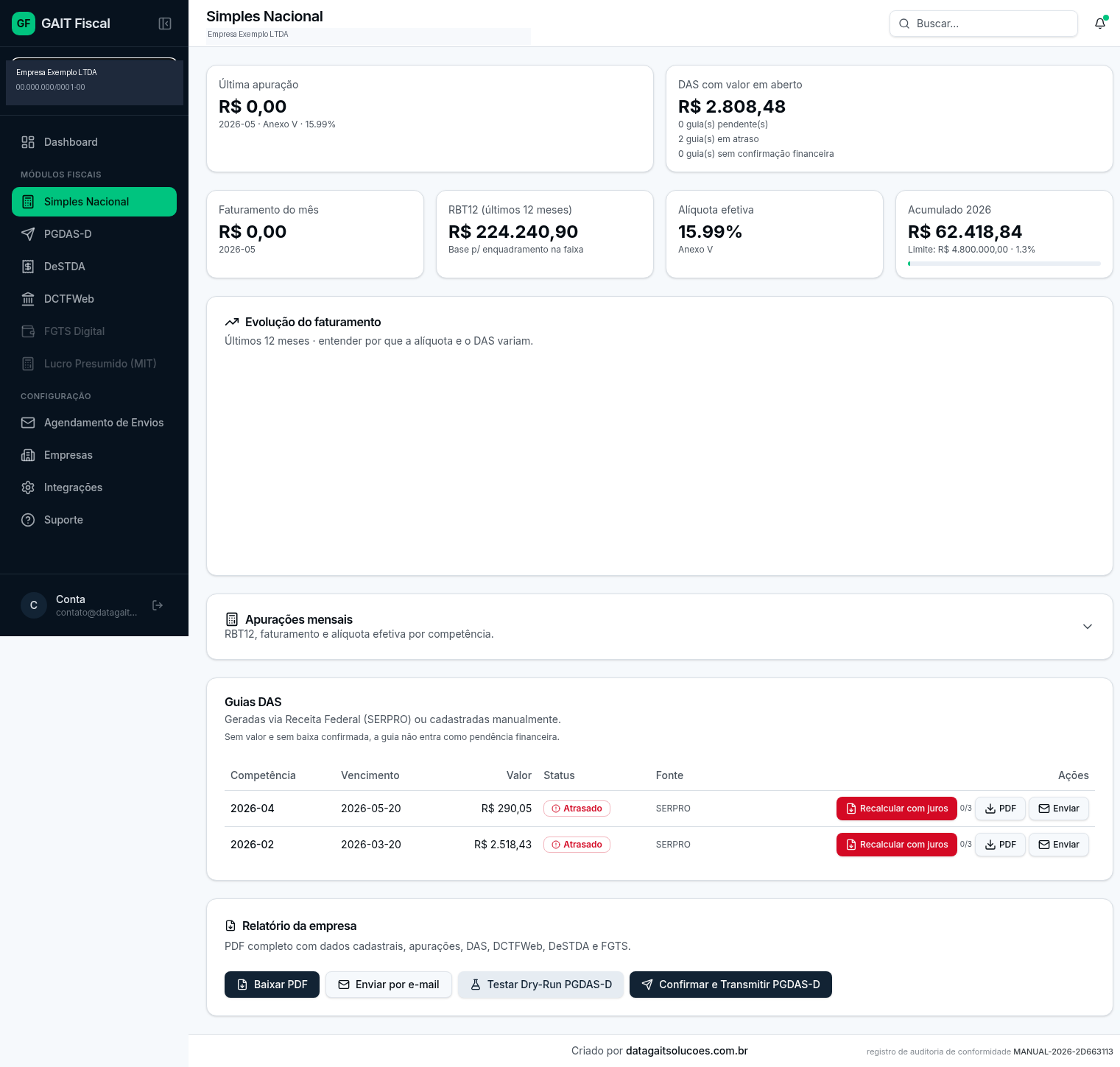Click the Empresas building icon

tap(28, 455)
